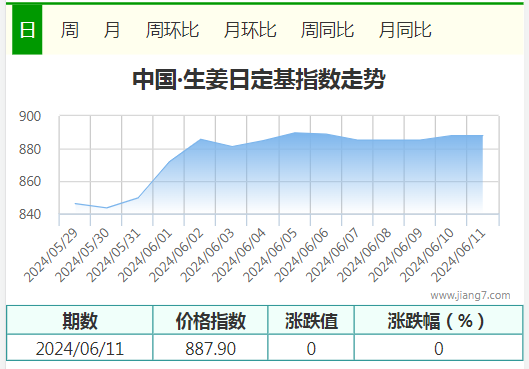Switch to the 周 (weekly) tab
Screen dimensions: 529x369
point(69,30)
